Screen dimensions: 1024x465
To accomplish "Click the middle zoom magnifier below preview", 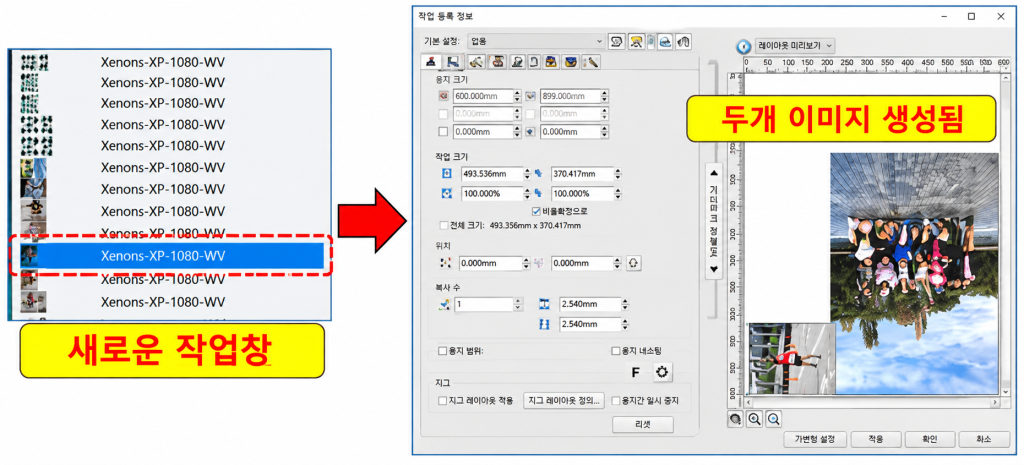I will coord(755,419).
